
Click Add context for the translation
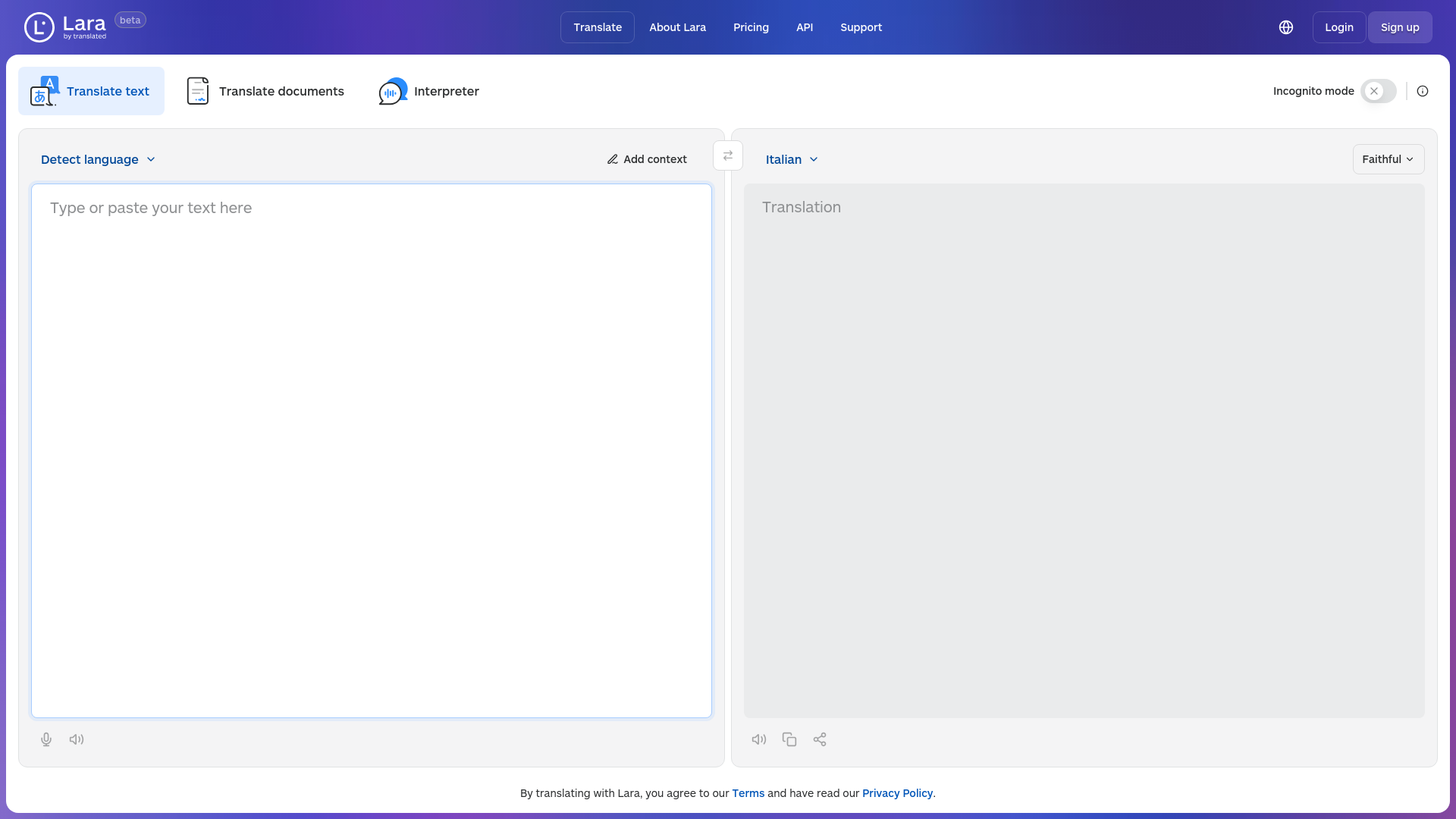click(x=647, y=159)
